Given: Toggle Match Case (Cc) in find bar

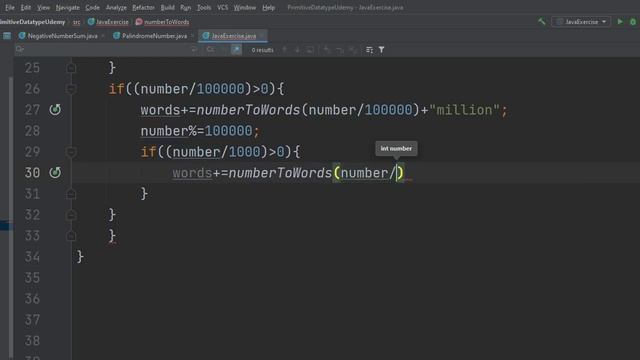Looking at the screenshot, I should point(210,50).
